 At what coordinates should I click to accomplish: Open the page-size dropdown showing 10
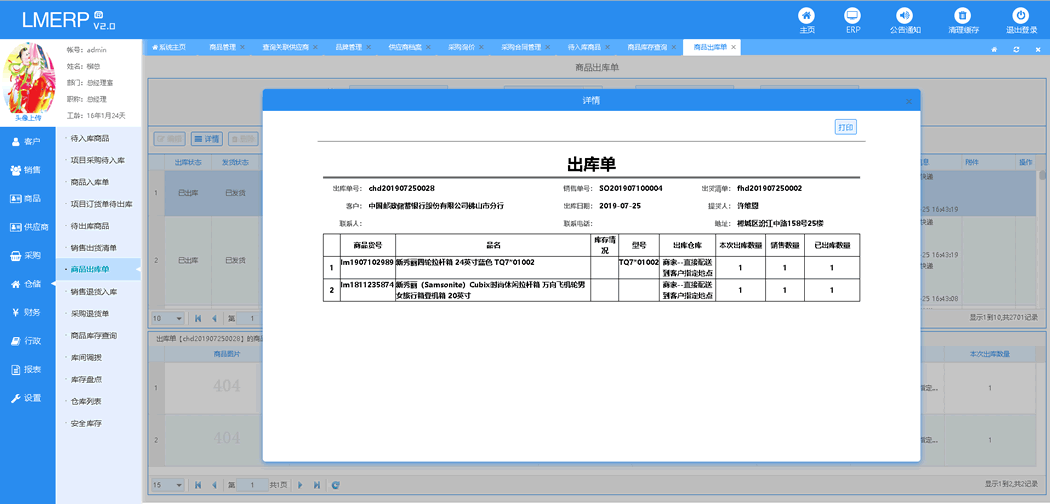click(164, 318)
